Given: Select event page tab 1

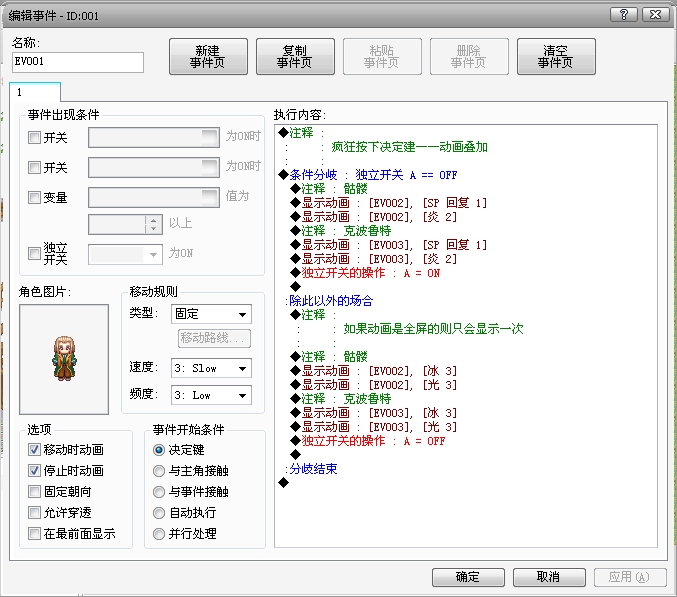Looking at the screenshot, I should point(35,92).
